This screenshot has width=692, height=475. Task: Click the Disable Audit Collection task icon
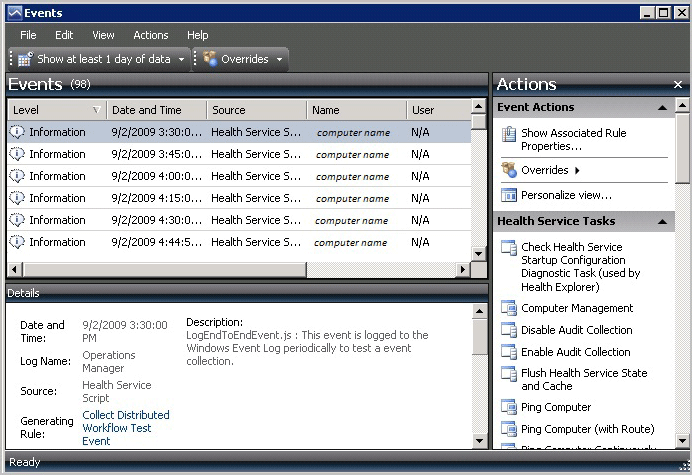coord(509,330)
